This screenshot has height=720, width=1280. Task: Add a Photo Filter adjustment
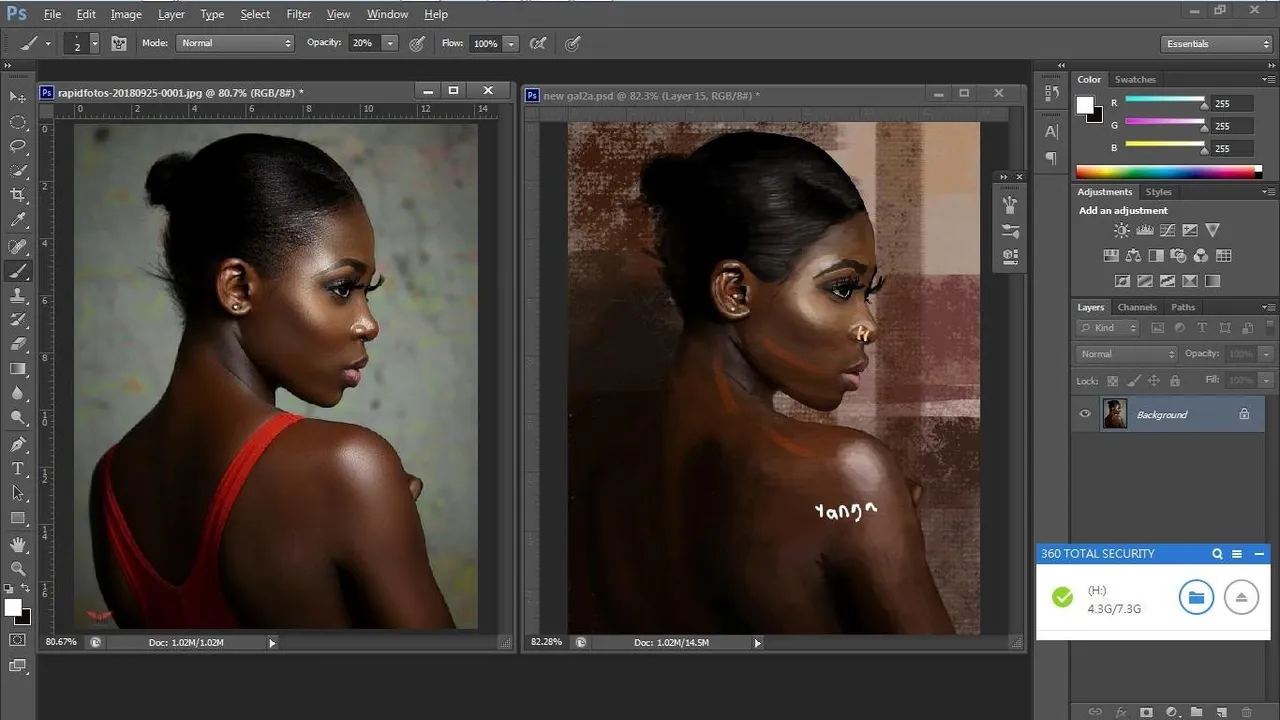click(x=1178, y=256)
